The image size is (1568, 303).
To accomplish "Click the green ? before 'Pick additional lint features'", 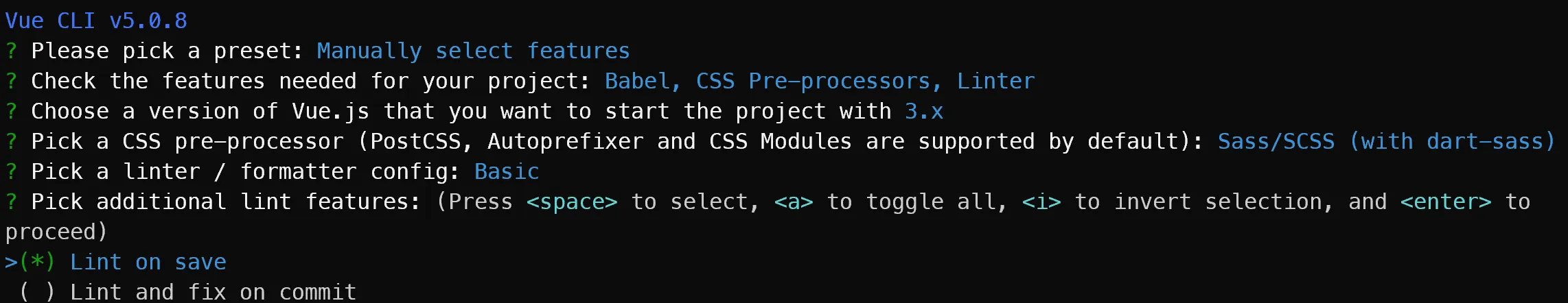I will point(11,202).
